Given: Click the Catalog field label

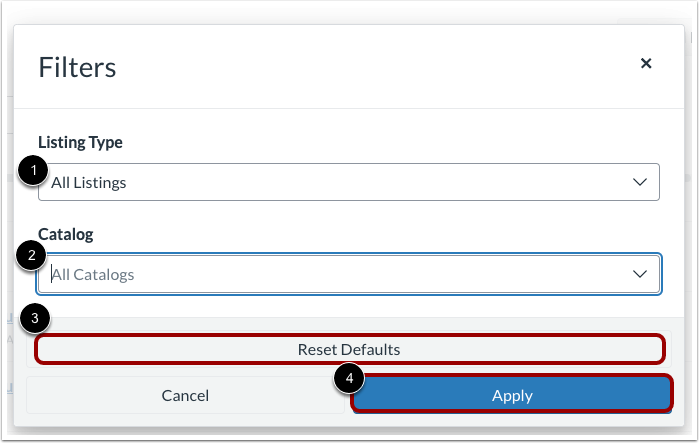Looking at the screenshot, I should point(66,234).
